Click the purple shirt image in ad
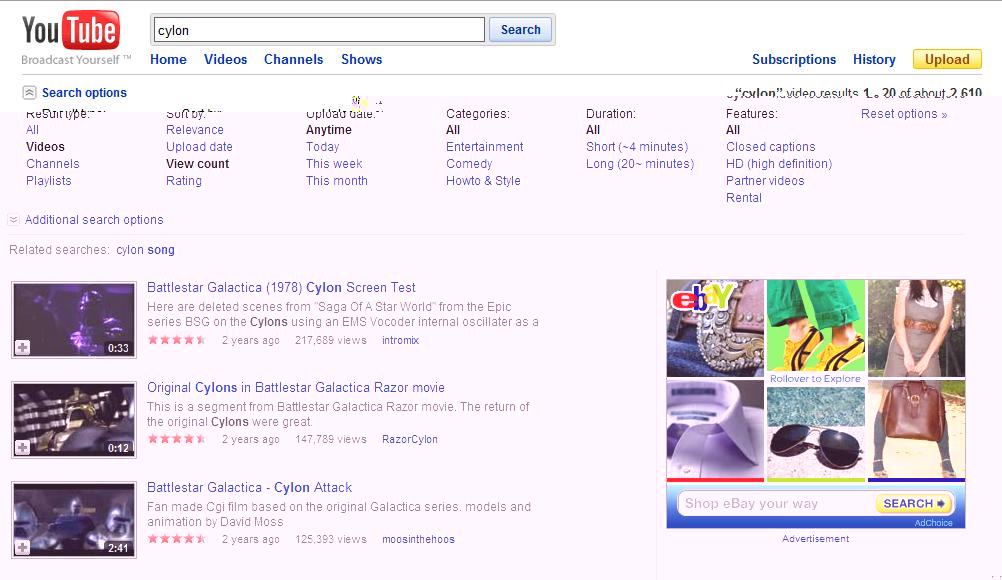Viewport: 1002px width, 580px height. [715, 428]
